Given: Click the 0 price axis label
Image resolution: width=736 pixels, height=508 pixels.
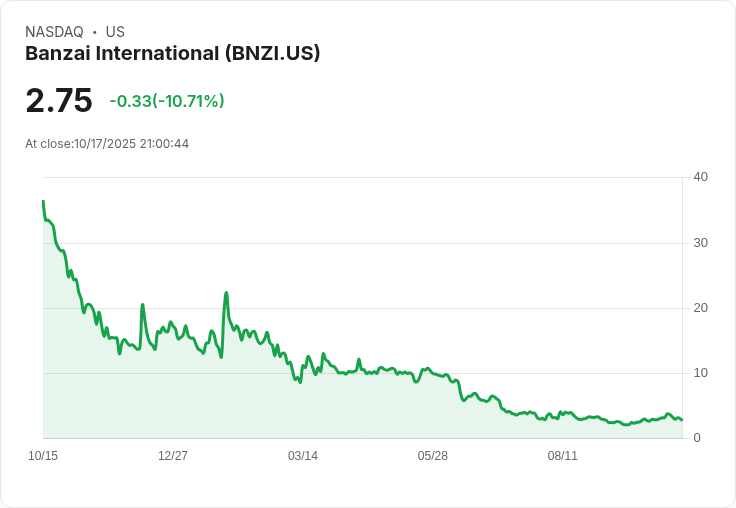Looking at the screenshot, I should [x=697, y=438].
